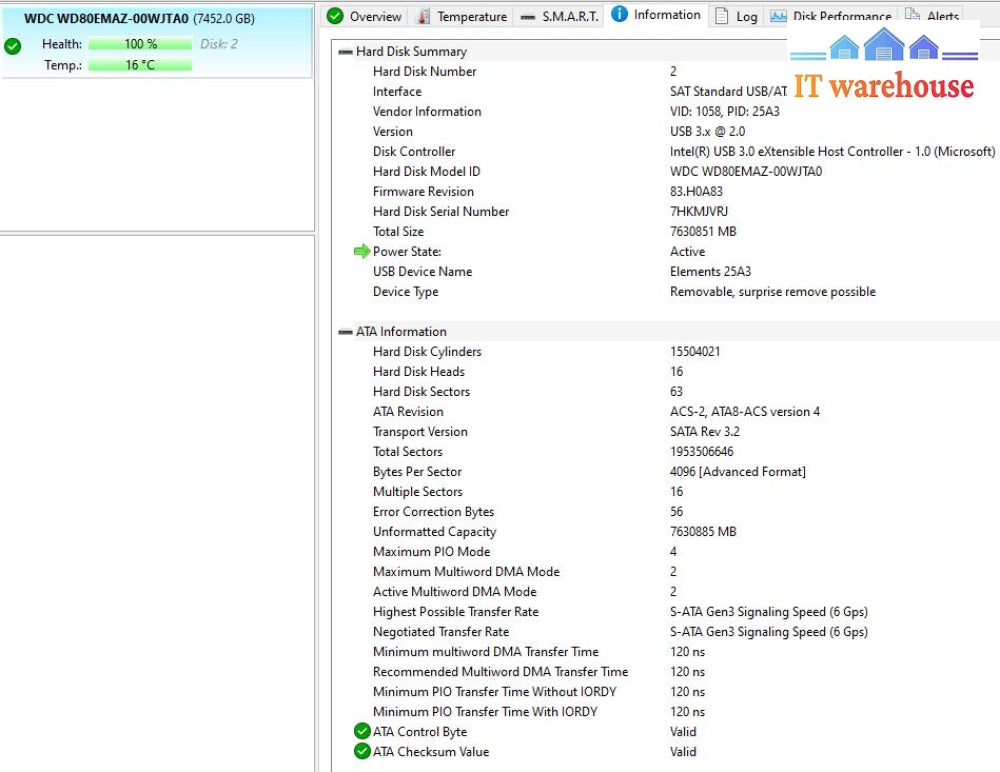Click the blue info icon on Information tab

[x=619, y=14]
